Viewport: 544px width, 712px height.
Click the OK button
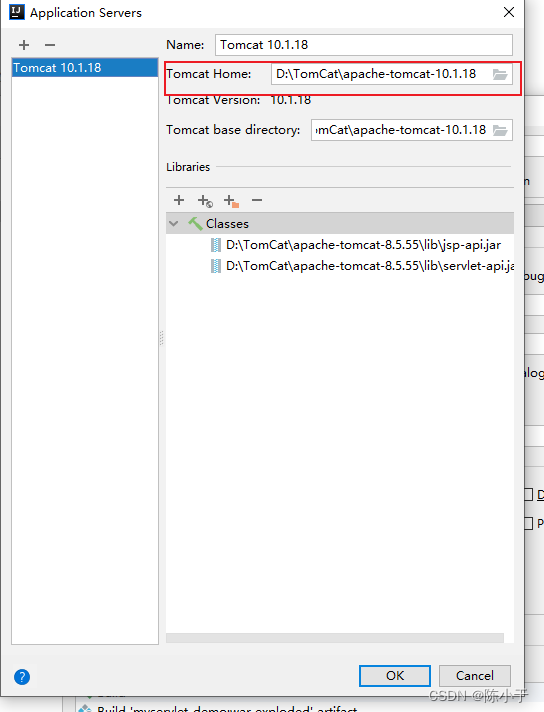pyautogui.click(x=395, y=676)
